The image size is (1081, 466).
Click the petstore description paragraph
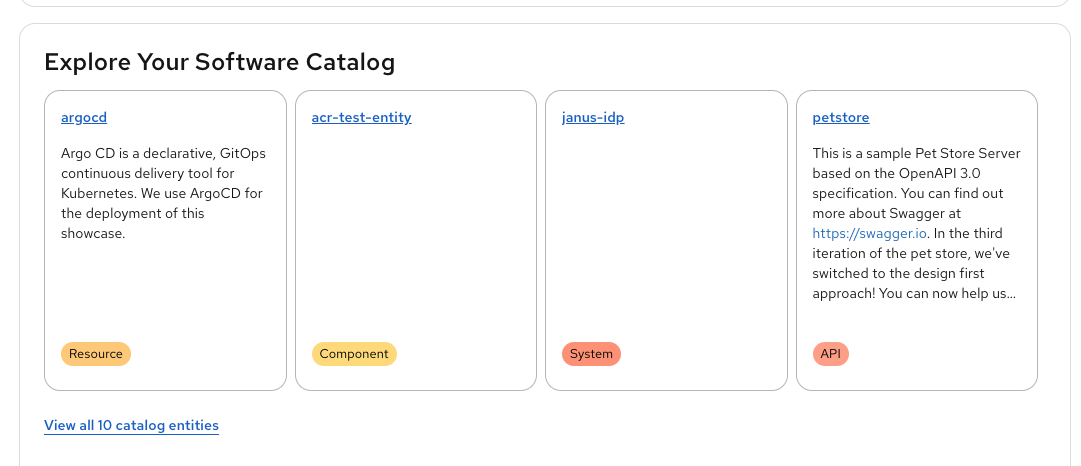click(x=914, y=223)
